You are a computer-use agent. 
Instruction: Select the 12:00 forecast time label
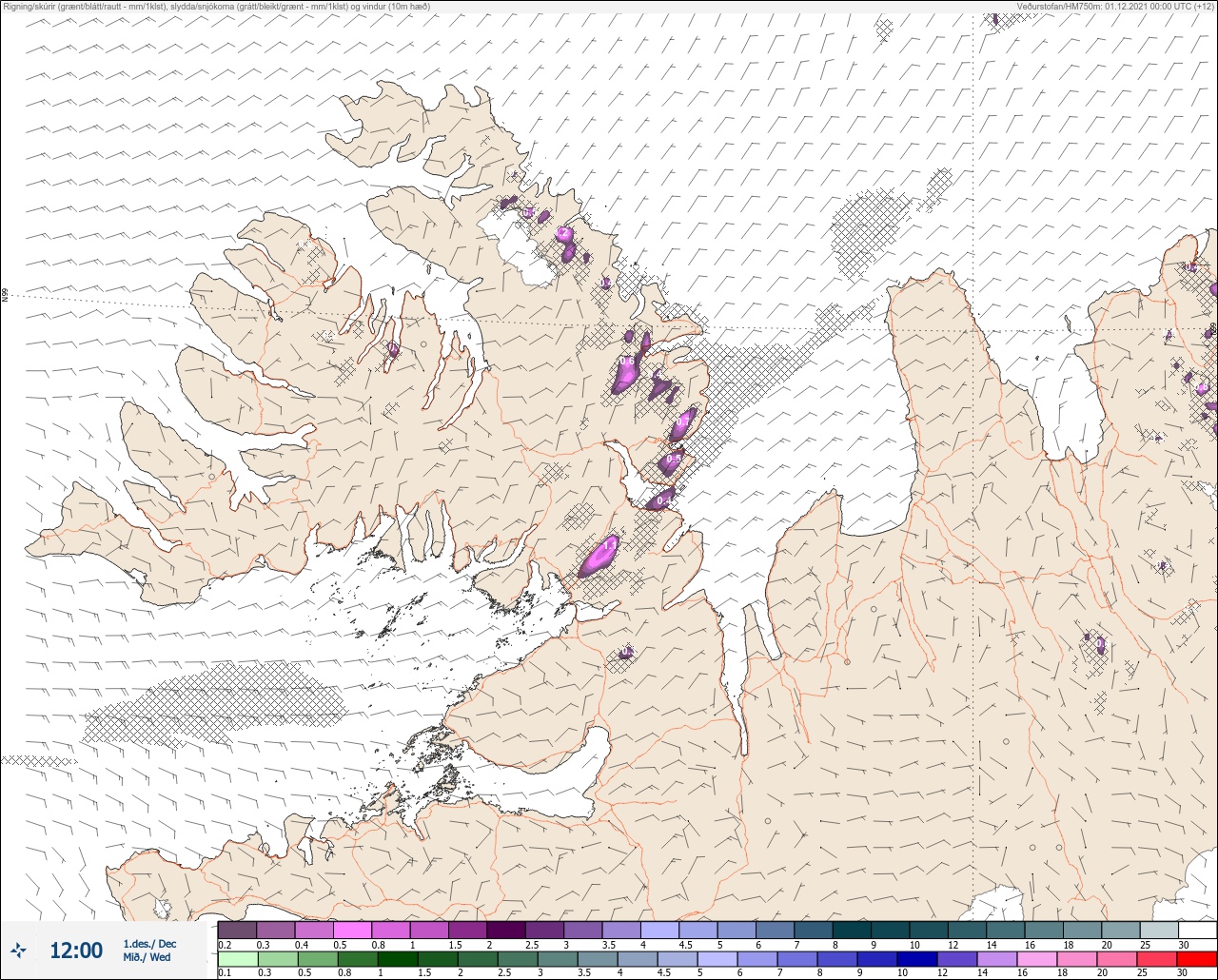pos(76,950)
